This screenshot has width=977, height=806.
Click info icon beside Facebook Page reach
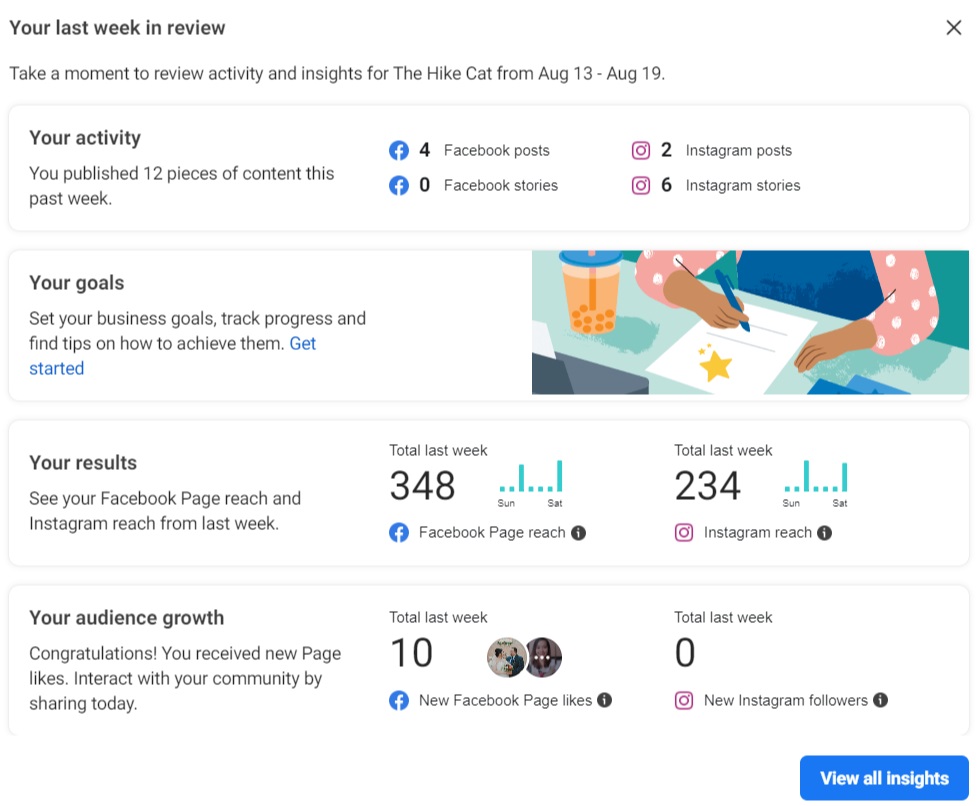[579, 533]
